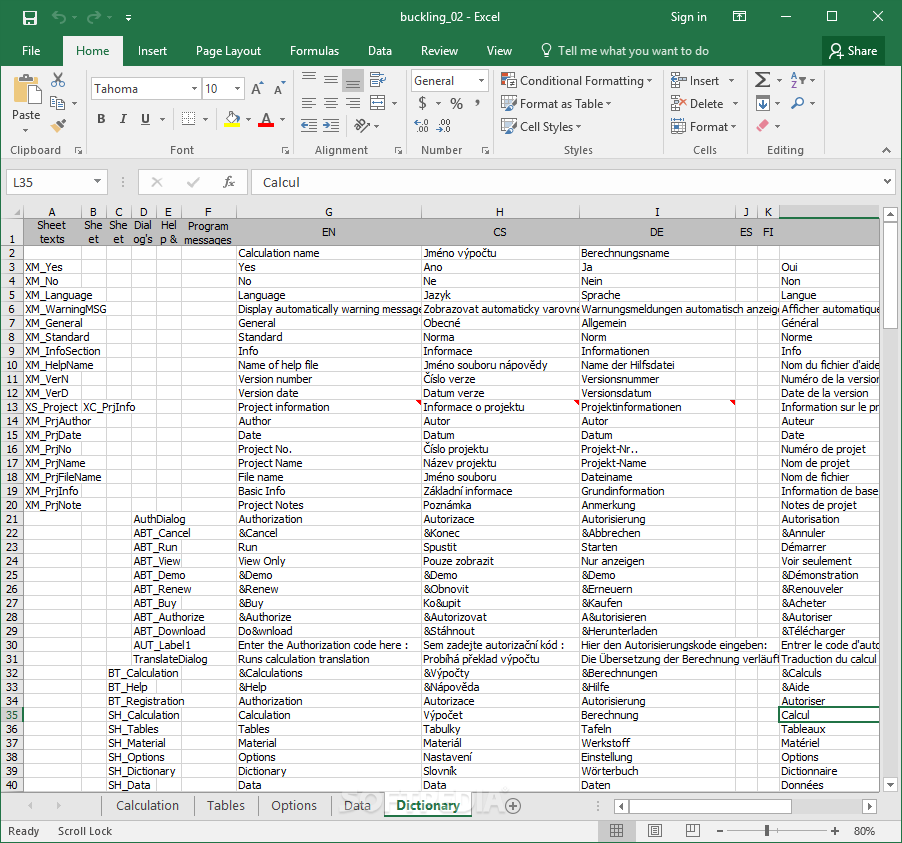The width and height of the screenshot is (902, 843).
Task: Open the font size dropdown
Action: [x=237, y=89]
